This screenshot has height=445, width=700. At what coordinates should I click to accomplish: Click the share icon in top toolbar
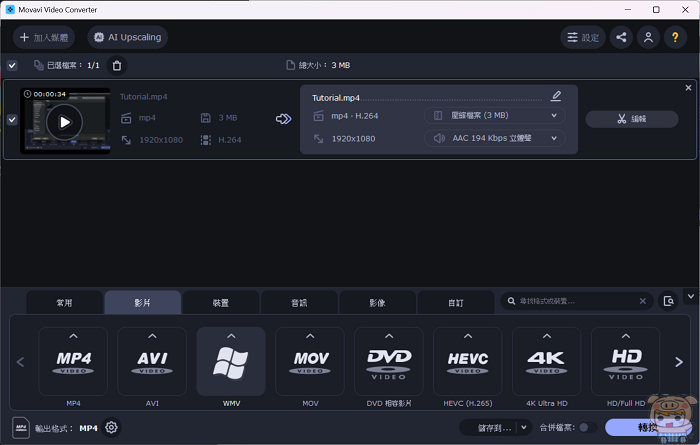[622, 38]
